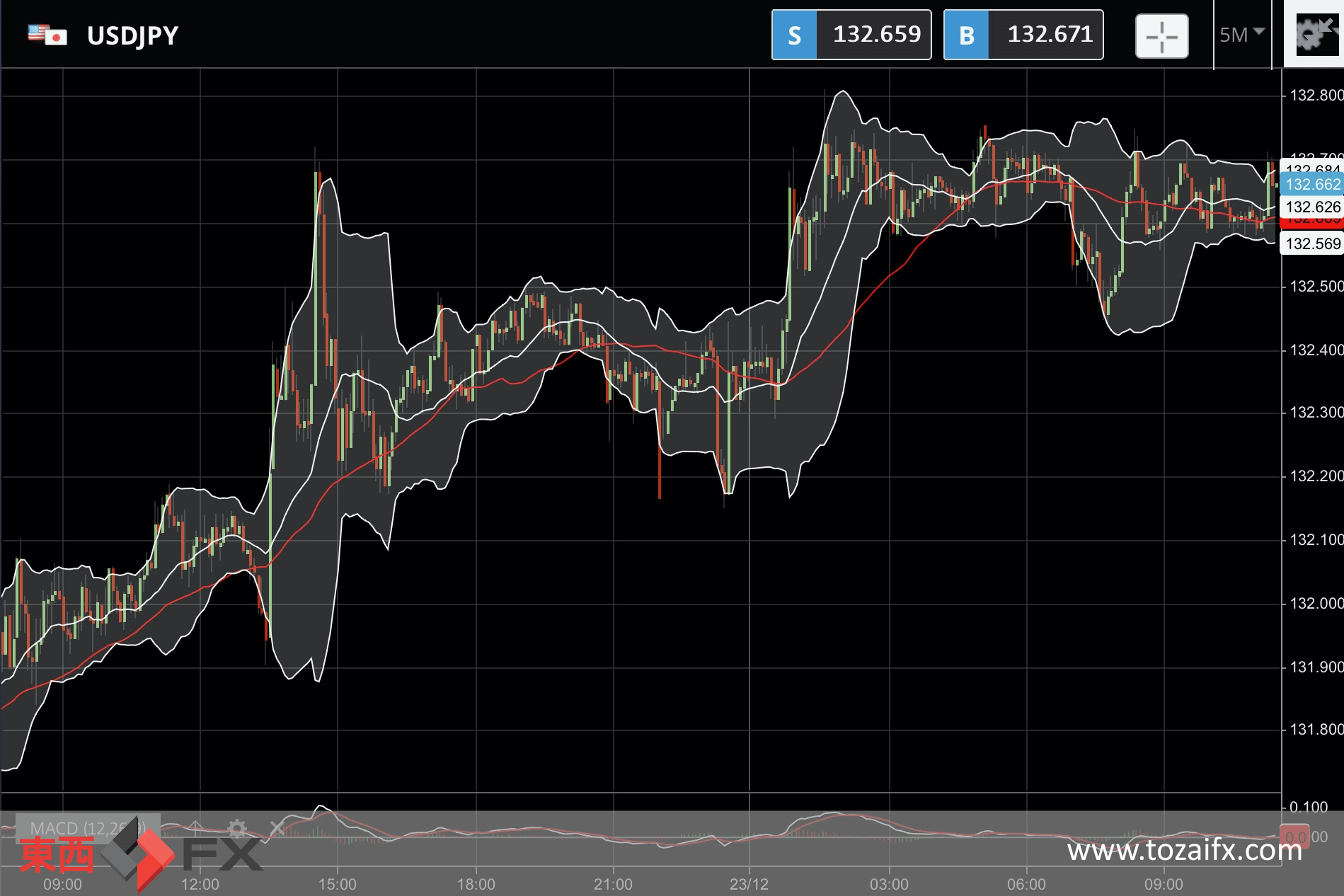Click the 132.569 lower band price label
1344x896 pixels.
[1313, 244]
